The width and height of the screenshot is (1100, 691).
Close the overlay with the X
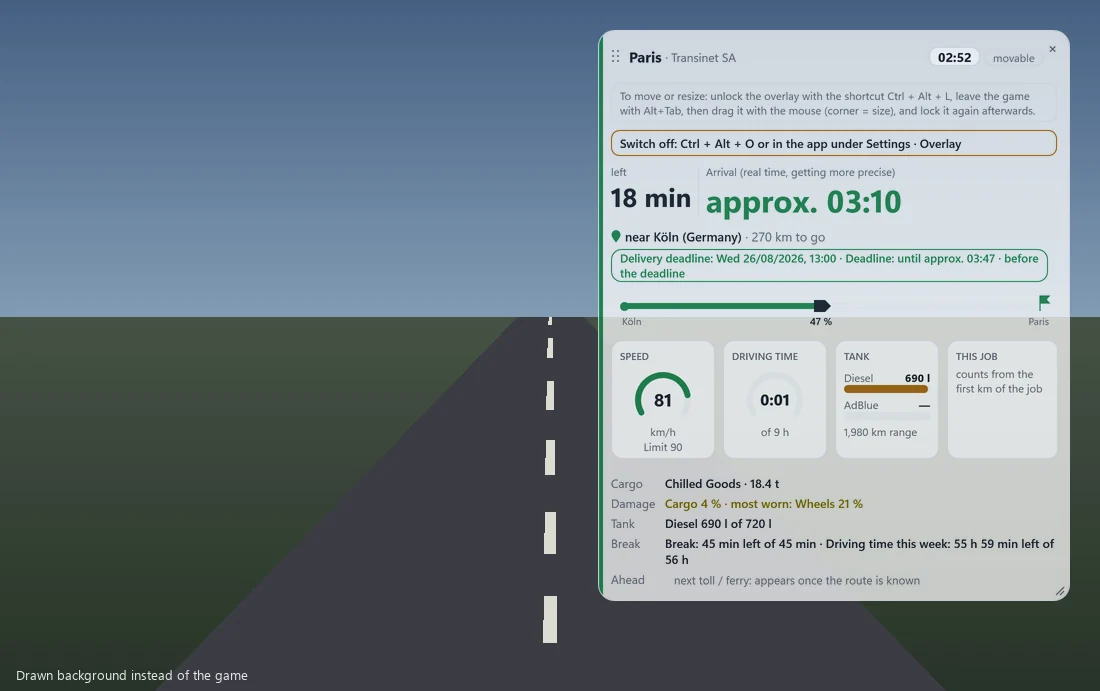1052,49
